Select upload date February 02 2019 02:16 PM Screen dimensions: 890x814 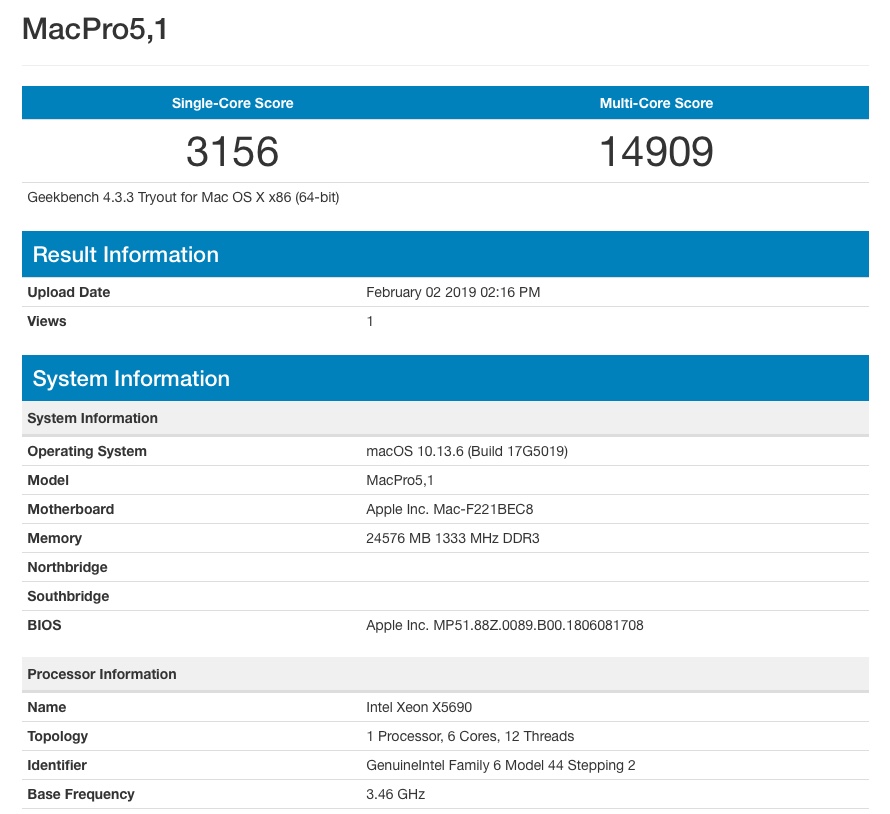click(x=453, y=292)
